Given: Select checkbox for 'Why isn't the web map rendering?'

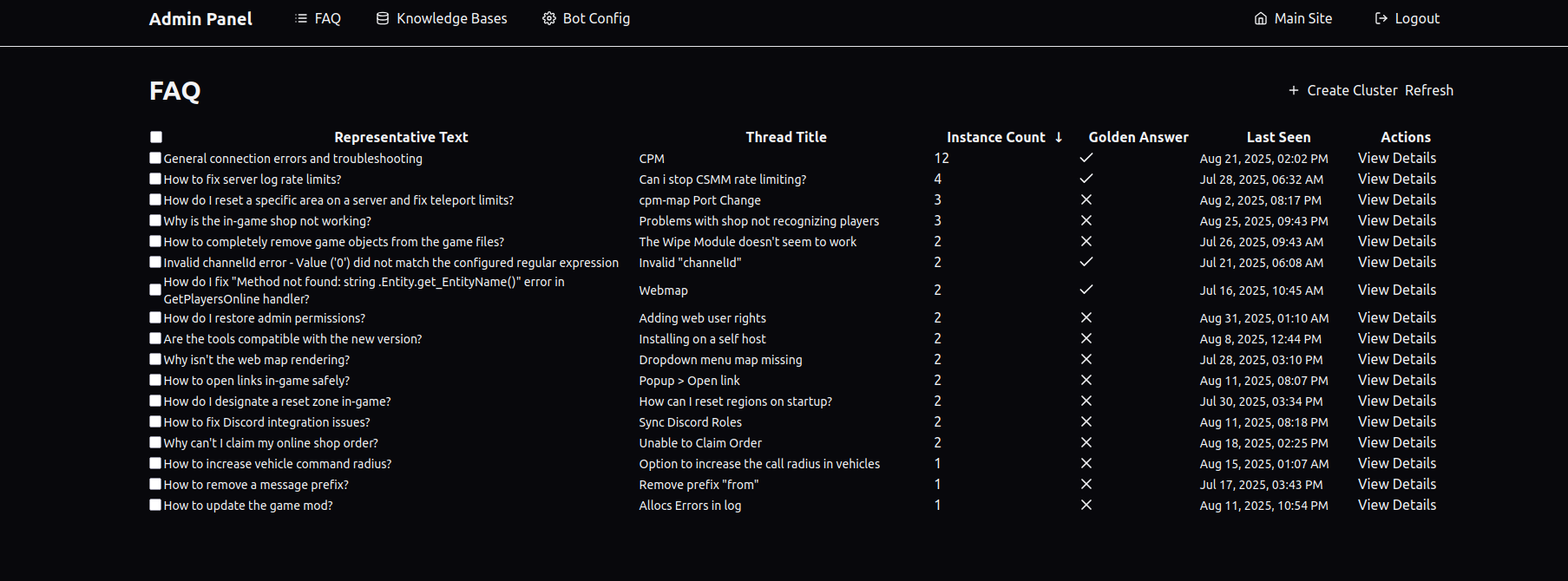Looking at the screenshot, I should point(155,359).
